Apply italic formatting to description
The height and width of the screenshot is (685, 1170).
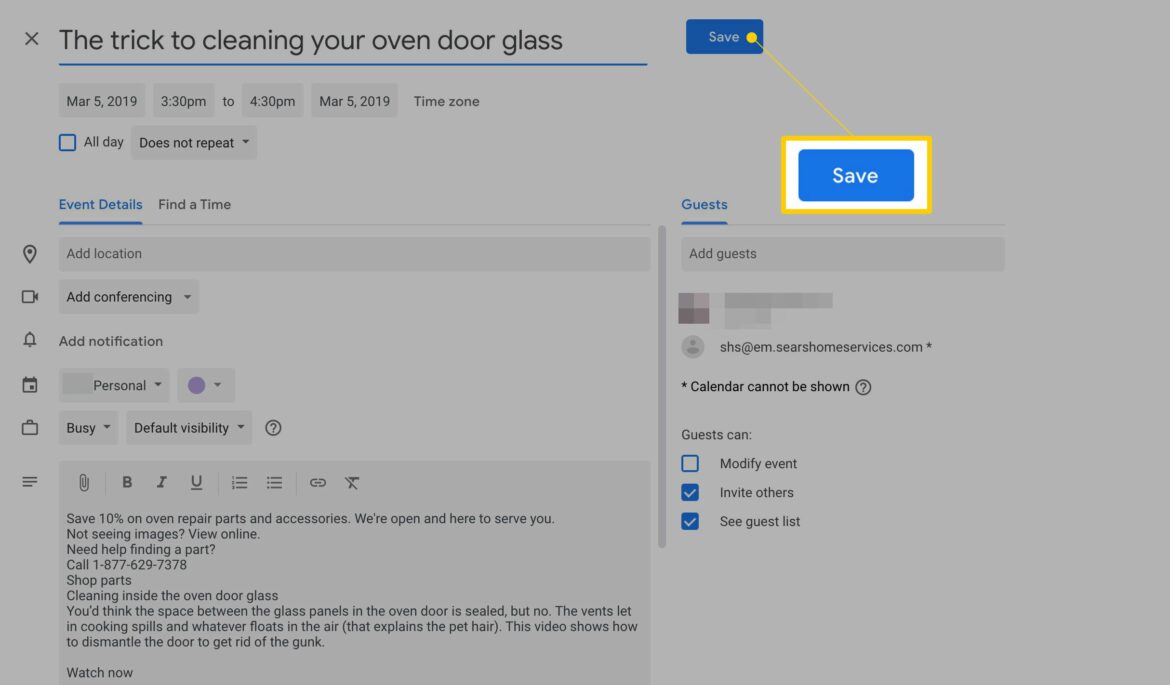(161, 483)
